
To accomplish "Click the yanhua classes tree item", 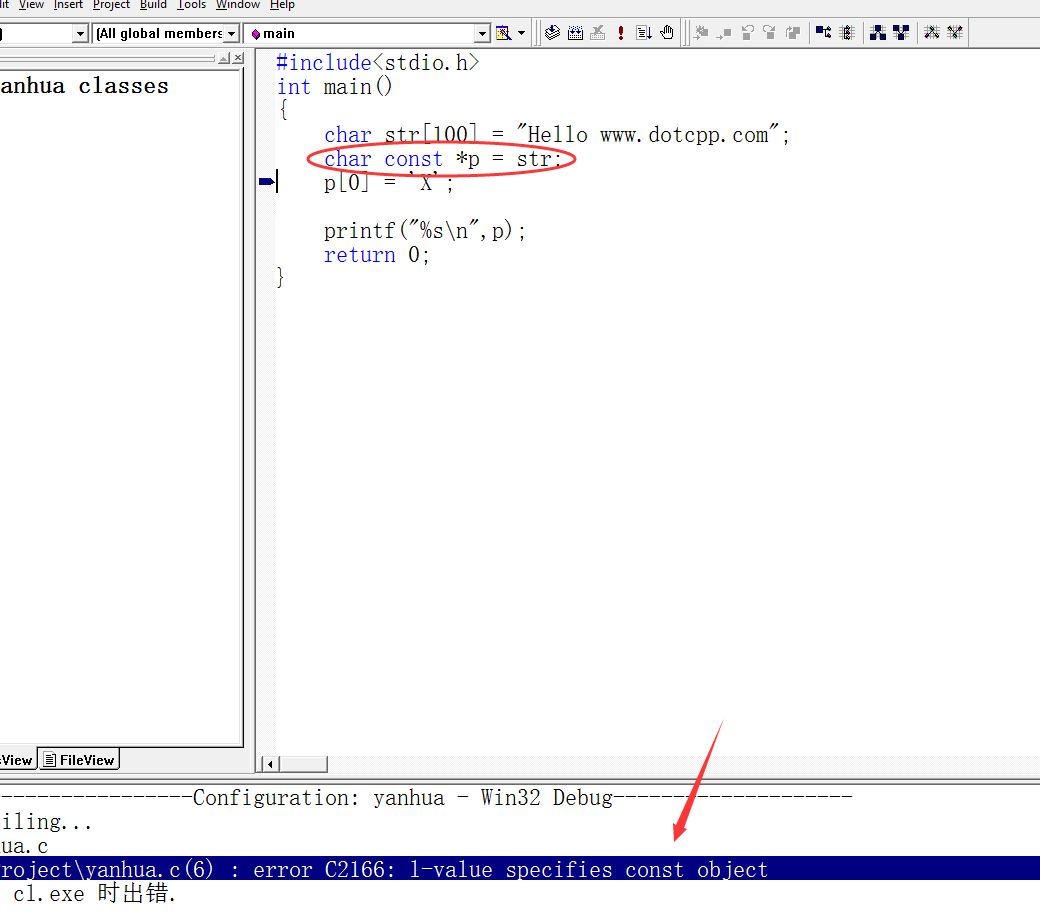I will [x=84, y=86].
